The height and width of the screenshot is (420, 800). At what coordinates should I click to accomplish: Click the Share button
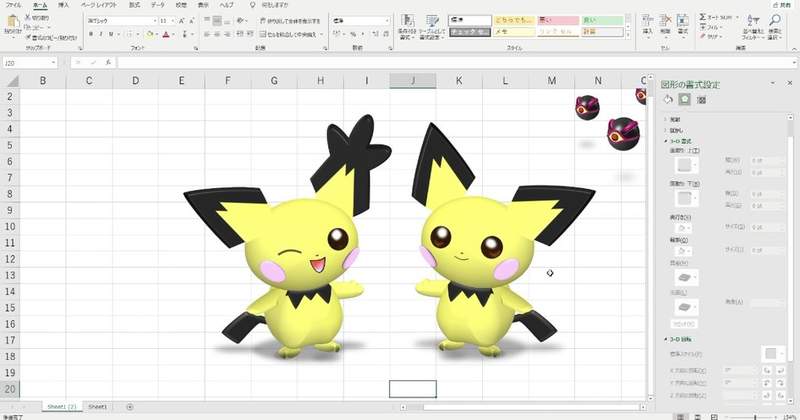click(782, 5)
